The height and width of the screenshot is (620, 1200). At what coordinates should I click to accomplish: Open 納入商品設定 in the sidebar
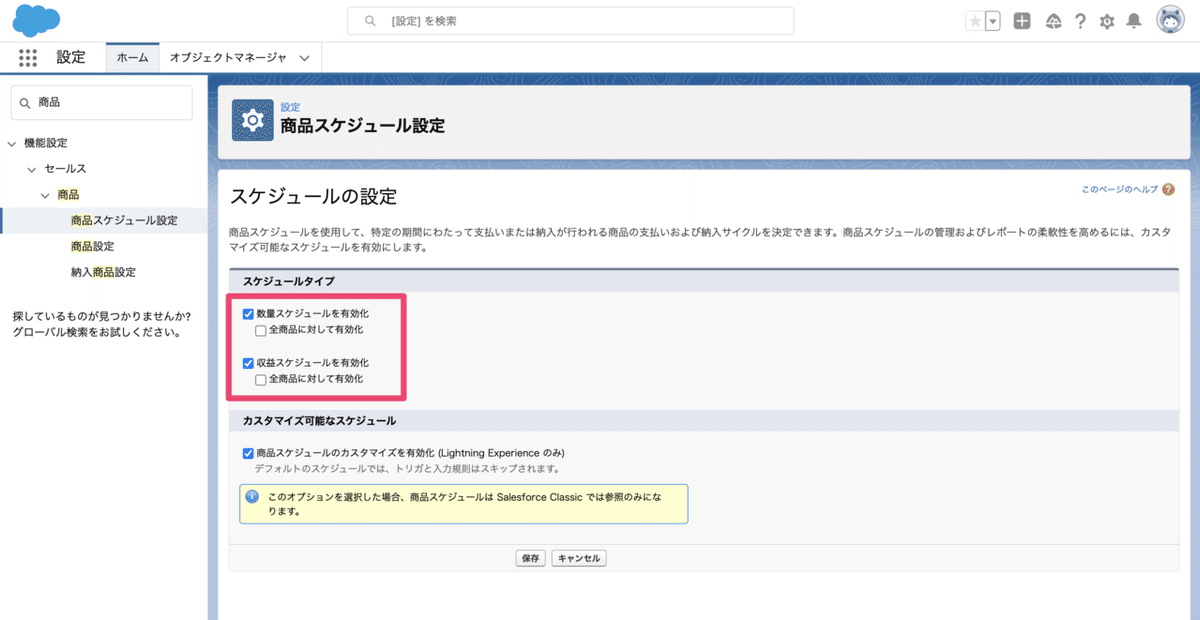coord(103,272)
